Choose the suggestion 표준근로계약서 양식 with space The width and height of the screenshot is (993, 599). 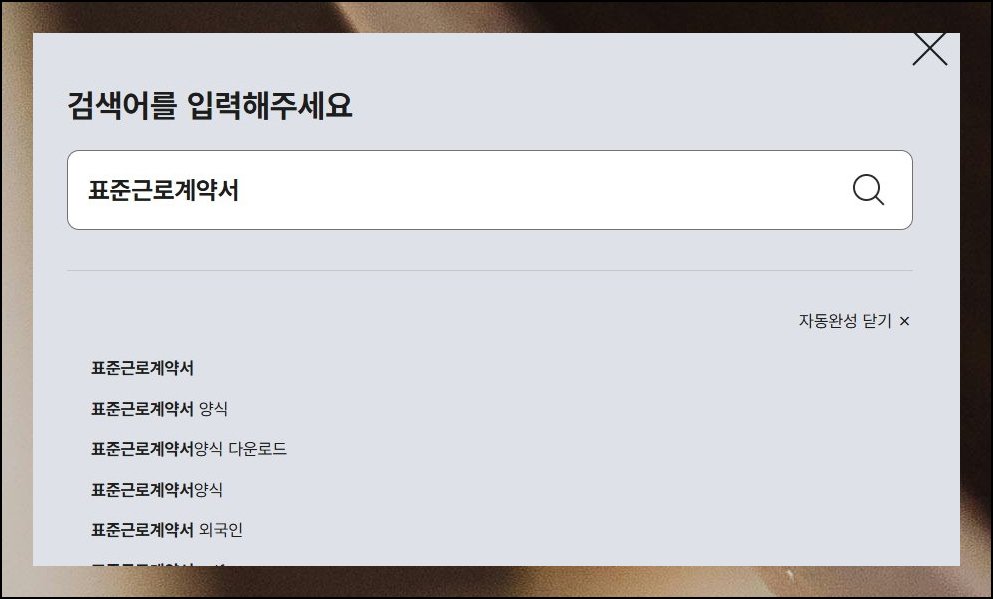159,408
